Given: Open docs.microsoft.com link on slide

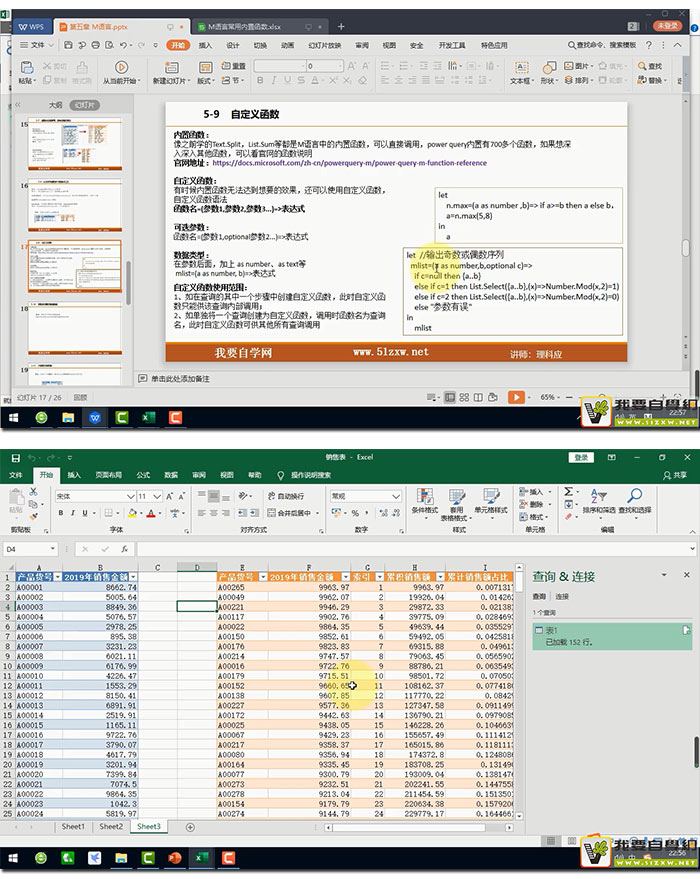Looking at the screenshot, I should [350, 163].
